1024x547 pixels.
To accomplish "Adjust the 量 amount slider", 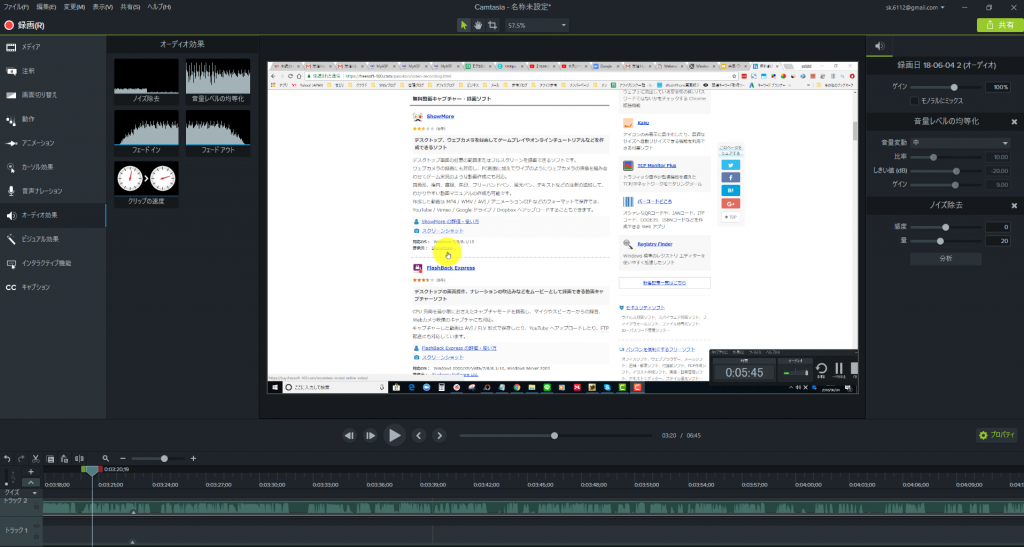I will point(946,241).
